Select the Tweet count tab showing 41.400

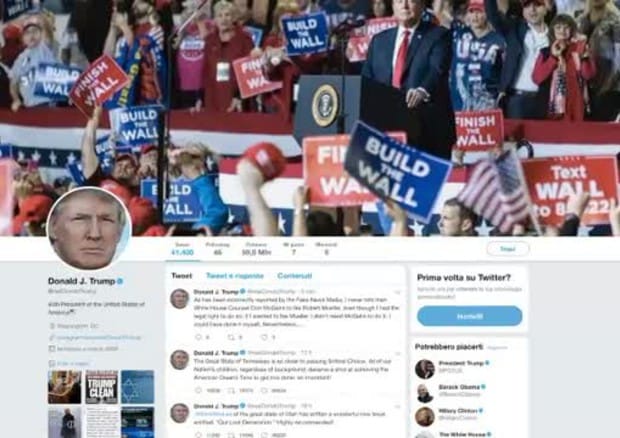[182, 249]
